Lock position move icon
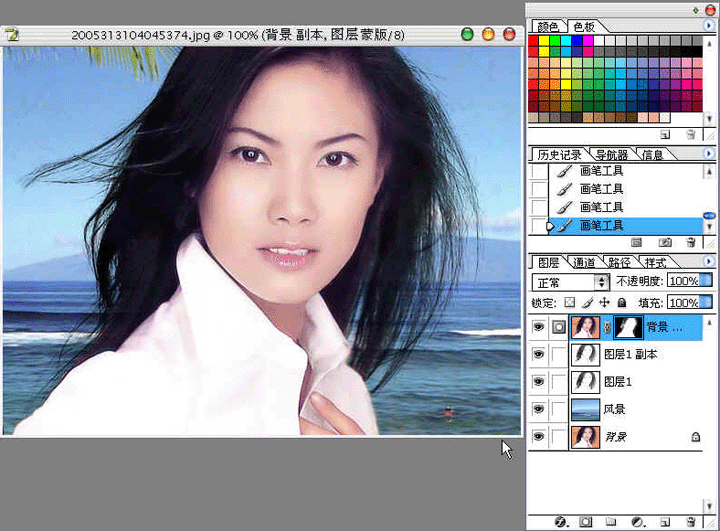The height and width of the screenshot is (531, 720). click(x=605, y=302)
